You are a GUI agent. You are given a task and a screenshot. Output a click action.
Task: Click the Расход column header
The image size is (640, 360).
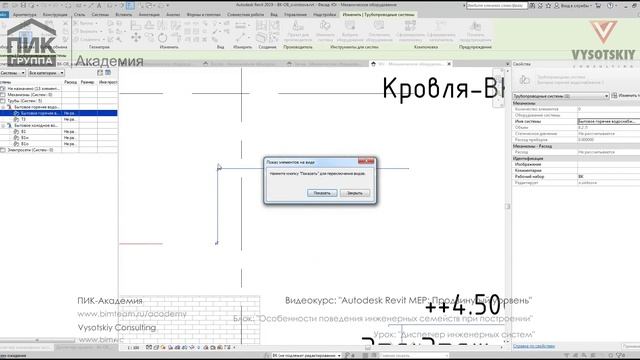pyautogui.click(x=70, y=82)
